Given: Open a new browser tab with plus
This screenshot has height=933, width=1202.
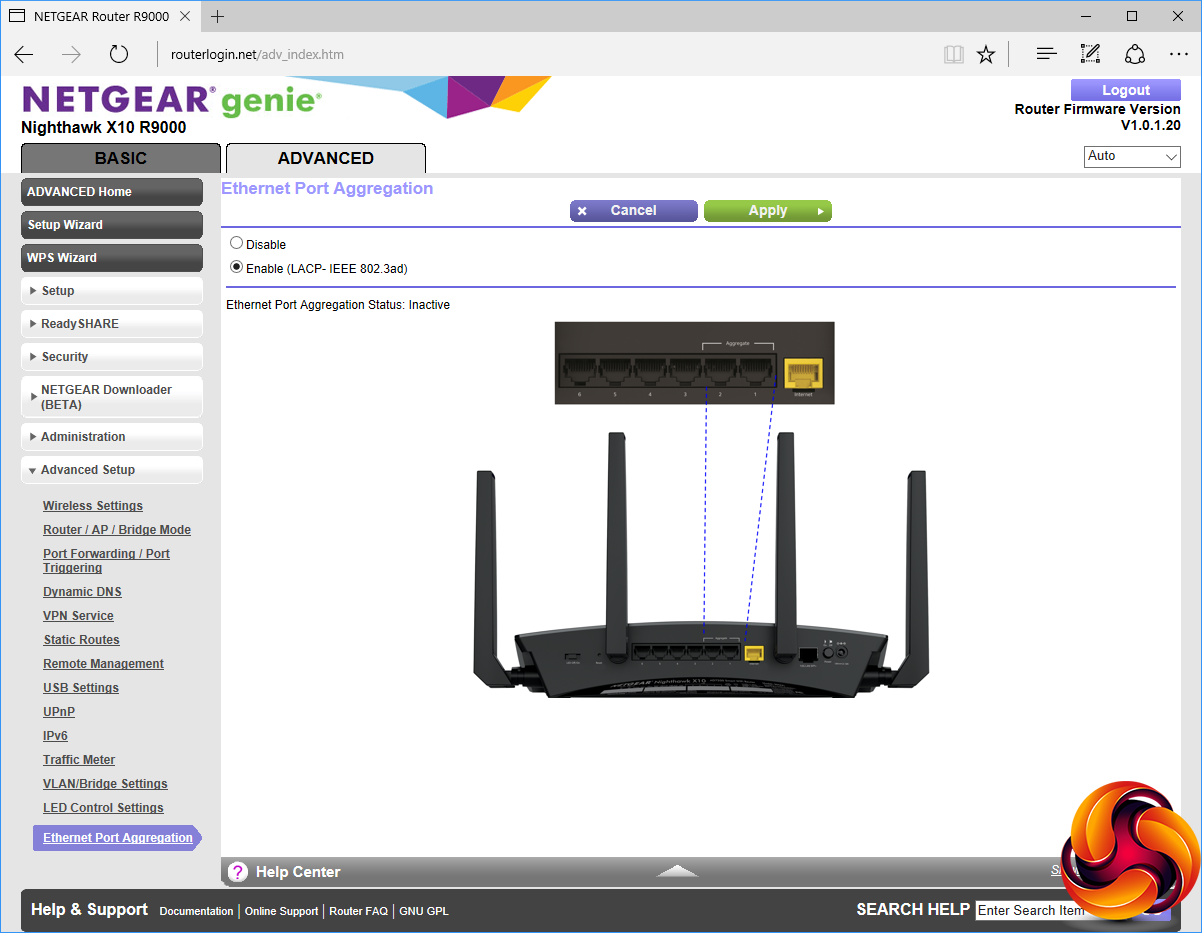Looking at the screenshot, I should [218, 17].
